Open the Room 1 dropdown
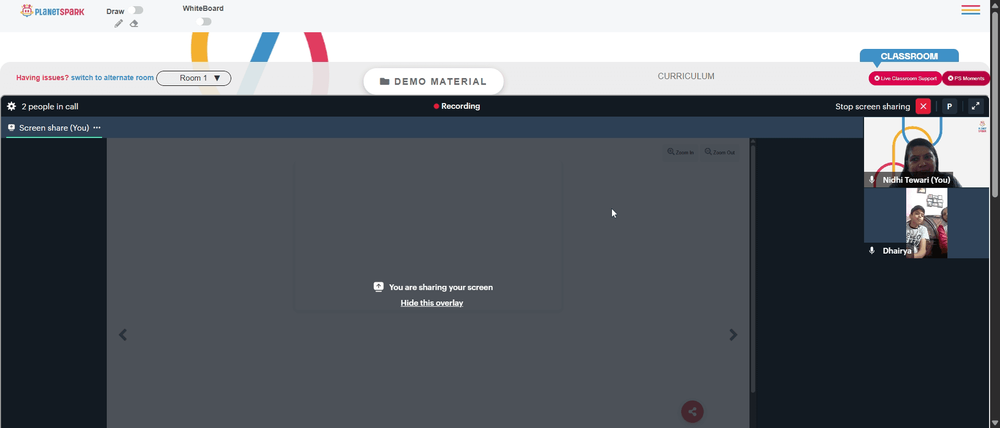 (194, 78)
